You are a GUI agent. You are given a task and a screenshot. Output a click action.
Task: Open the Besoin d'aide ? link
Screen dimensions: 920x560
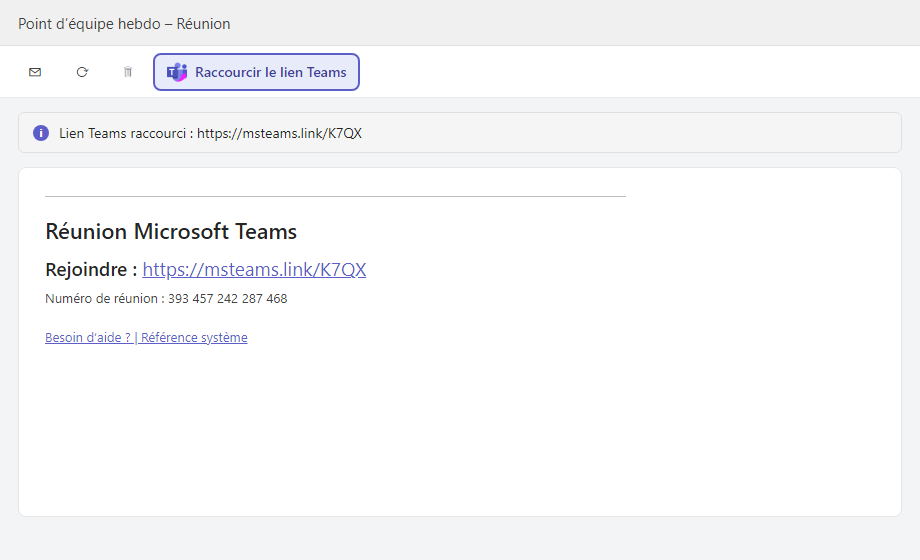[x=88, y=338]
